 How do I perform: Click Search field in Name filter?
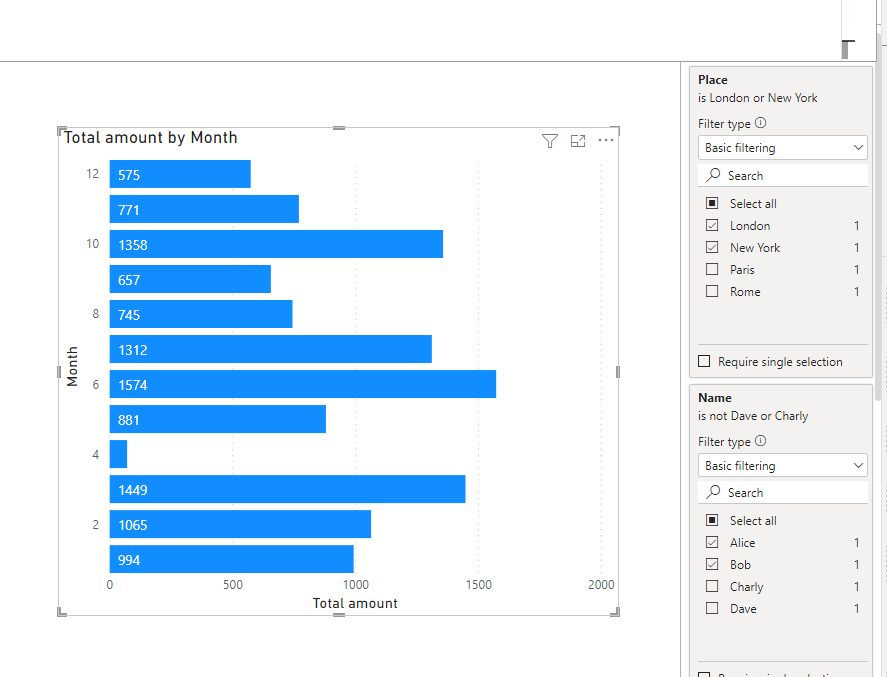click(782, 493)
